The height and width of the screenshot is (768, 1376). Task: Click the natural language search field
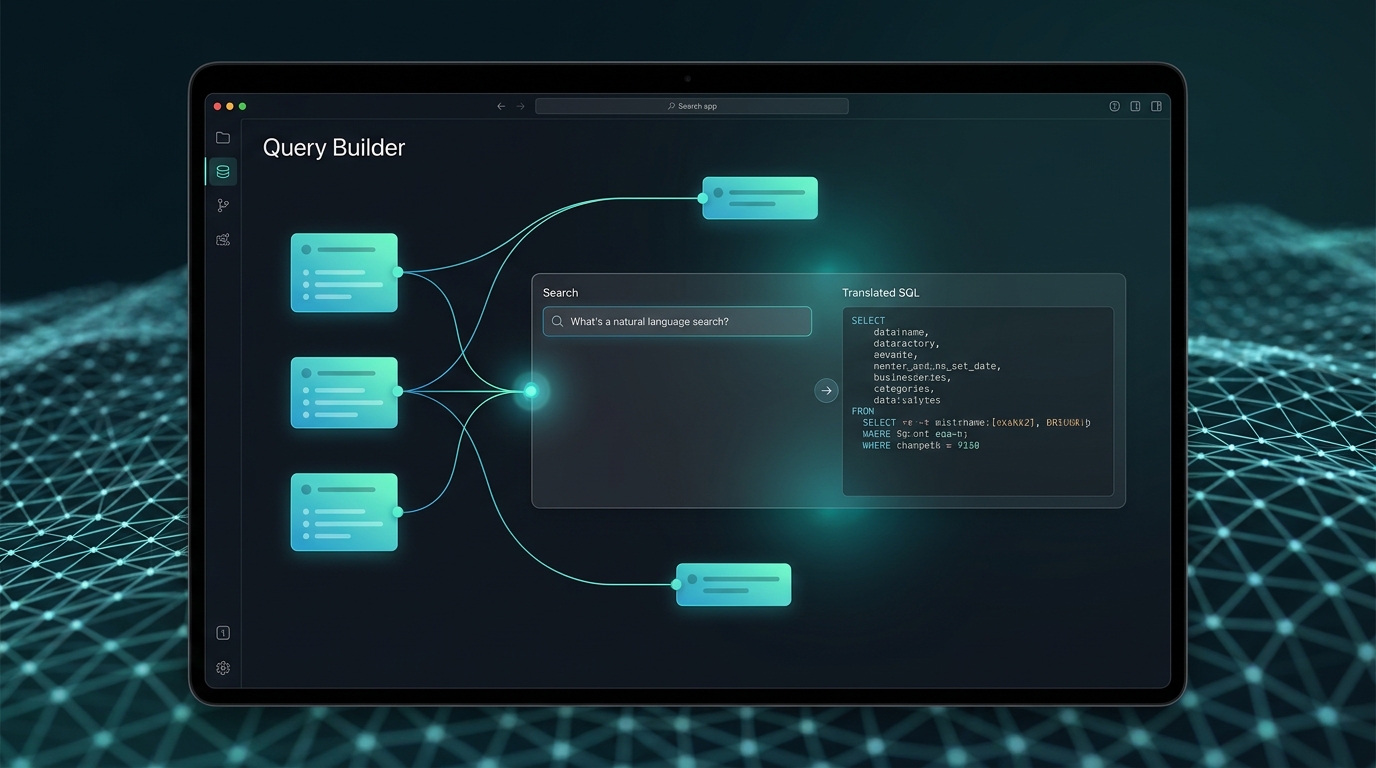coord(677,322)
